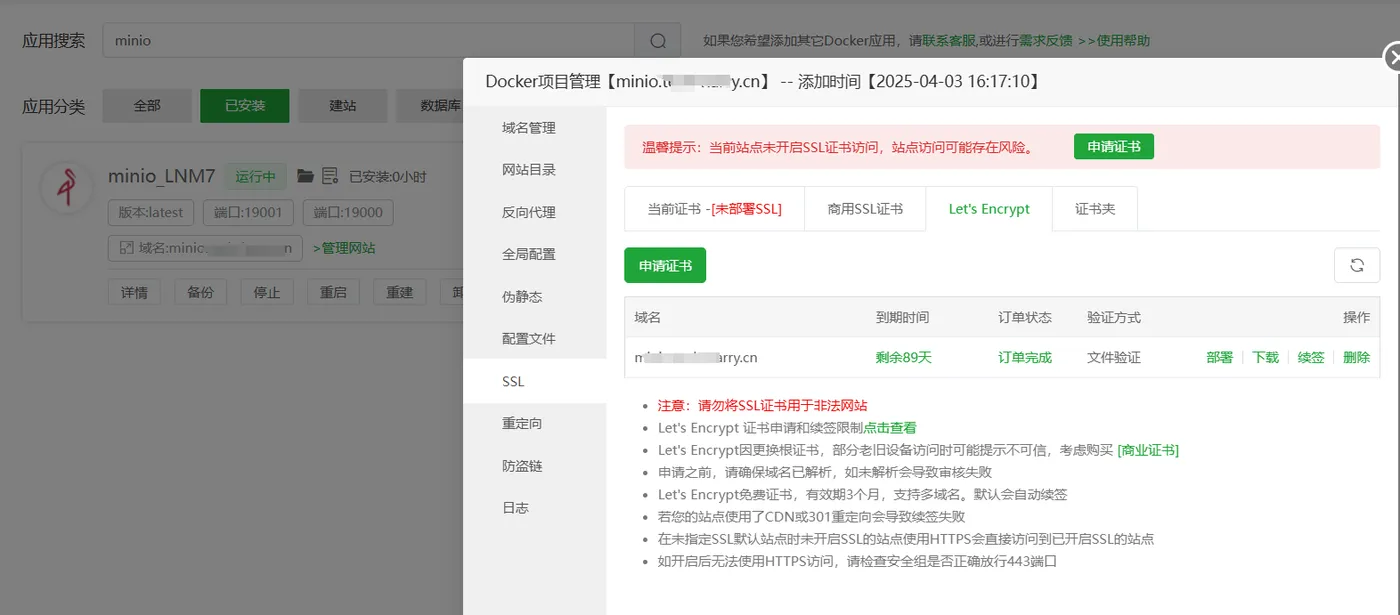Open 域名管理 in dialog sidebar
1400x615 pixels.
coord(535,128)
